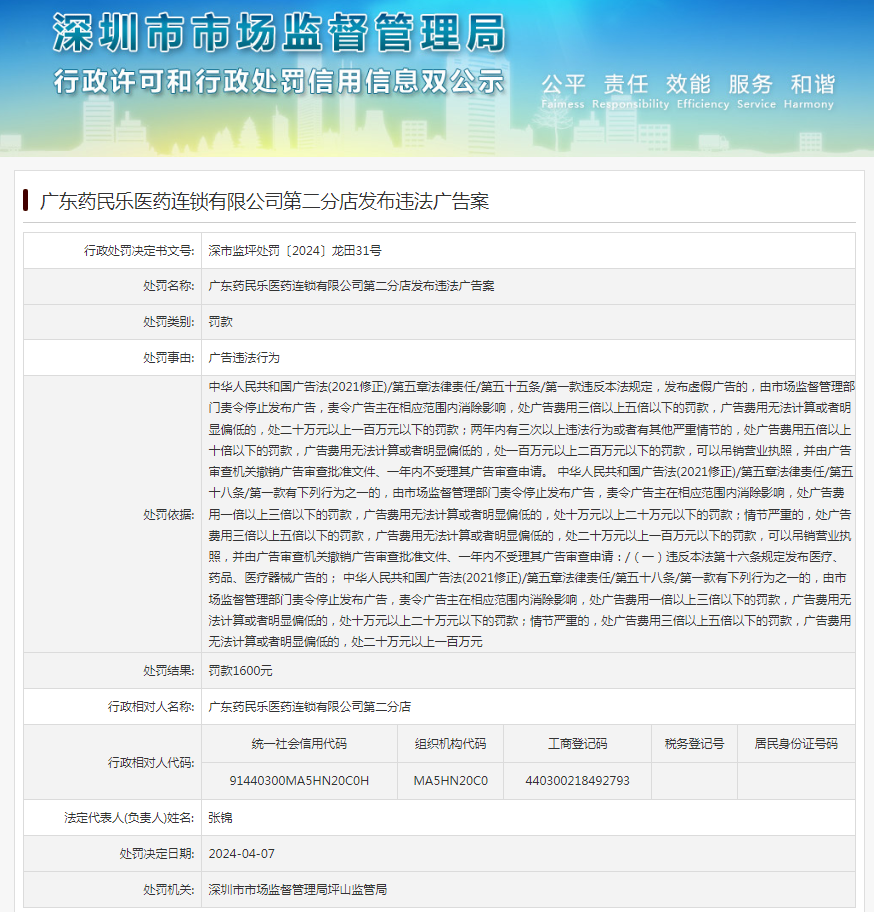Click the label 处罚名称

169,286
